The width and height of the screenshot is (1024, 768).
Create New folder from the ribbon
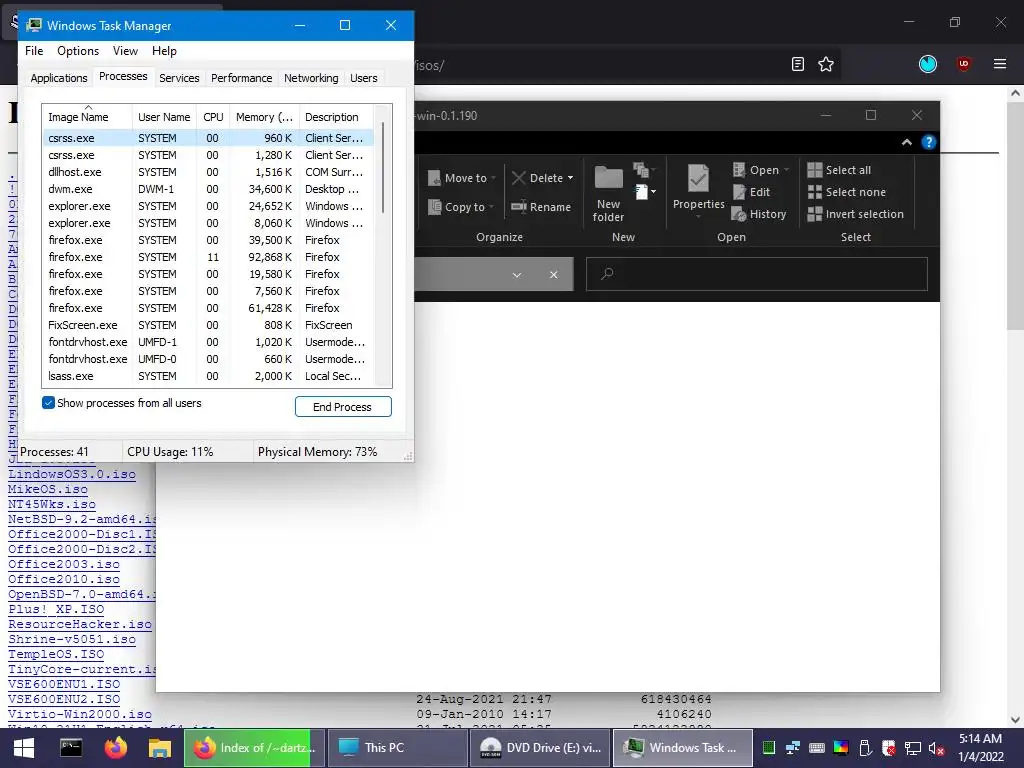click(608, 193)
